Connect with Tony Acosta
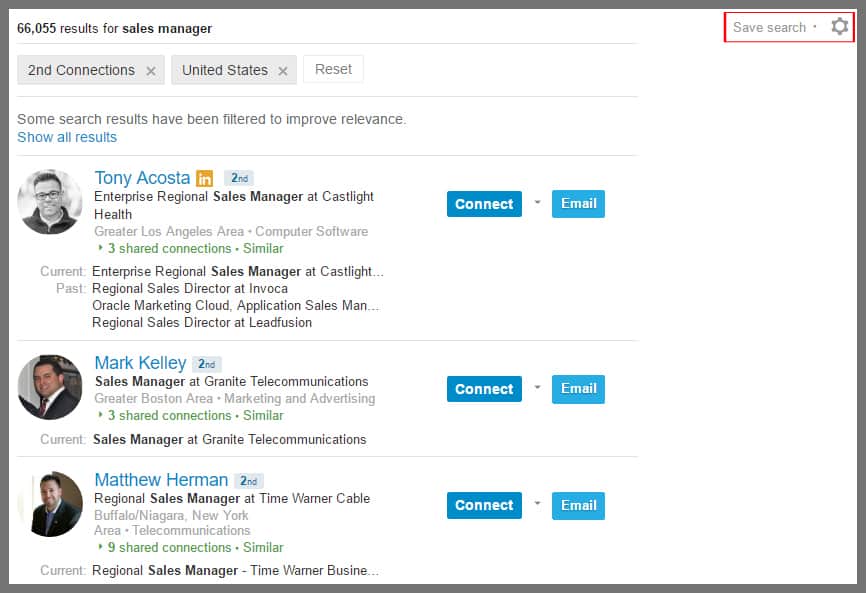866x593 pixels. tap(484, 204)
